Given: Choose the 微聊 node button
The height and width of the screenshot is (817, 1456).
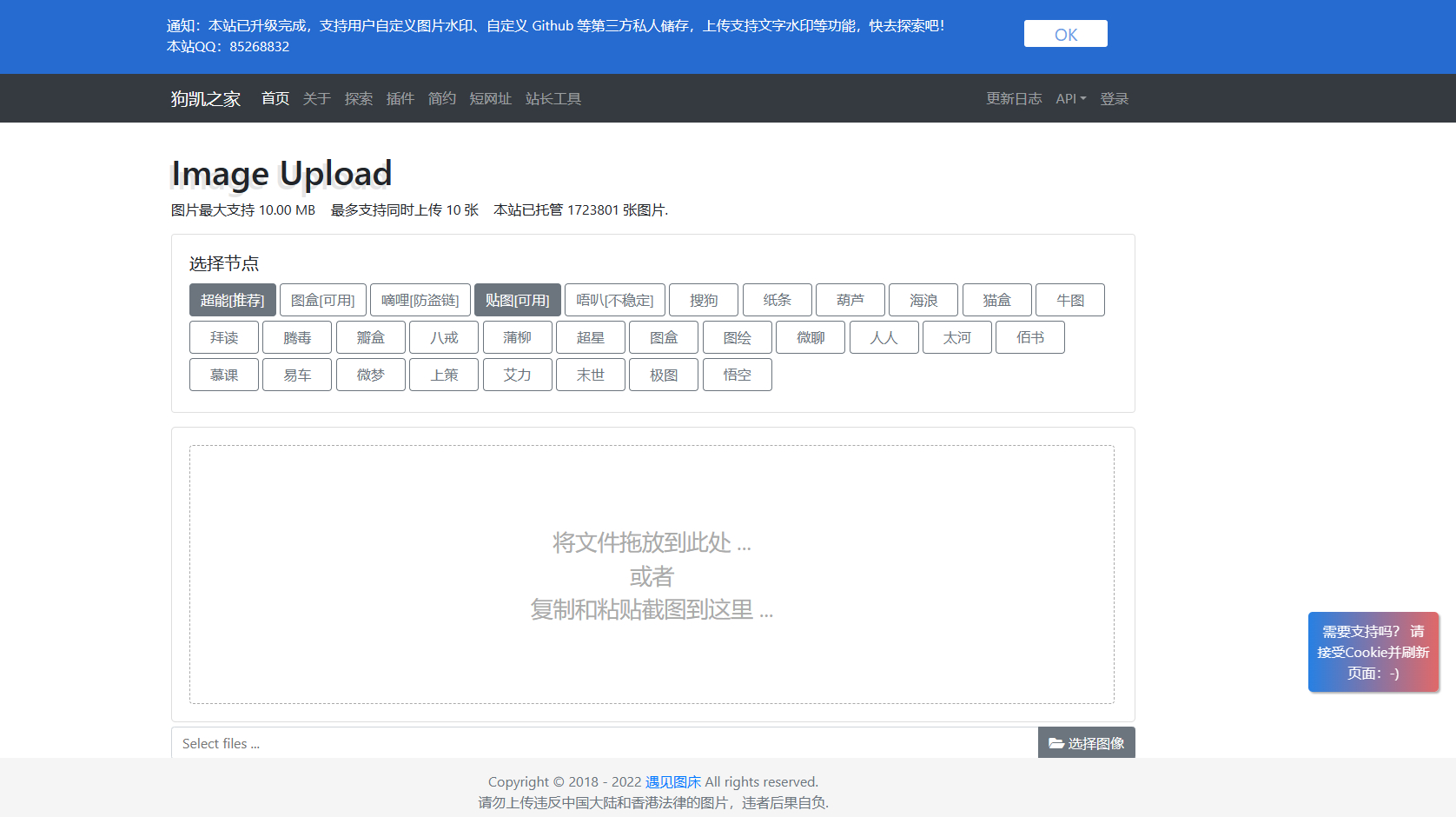Looking at the screenshot, I should (811, 337).
